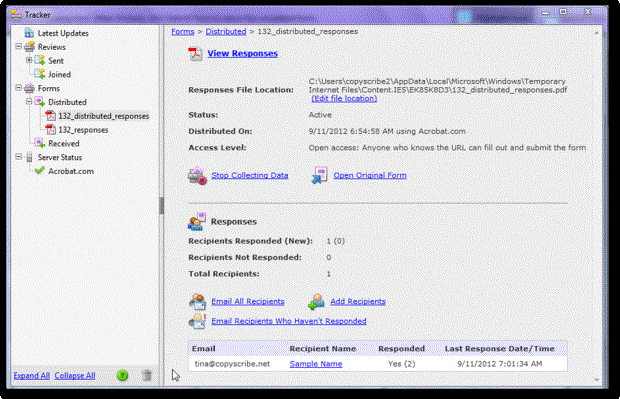Click the PDF icon next to View Responses
This screenshot has height=399, width=620.
(195, 54)
